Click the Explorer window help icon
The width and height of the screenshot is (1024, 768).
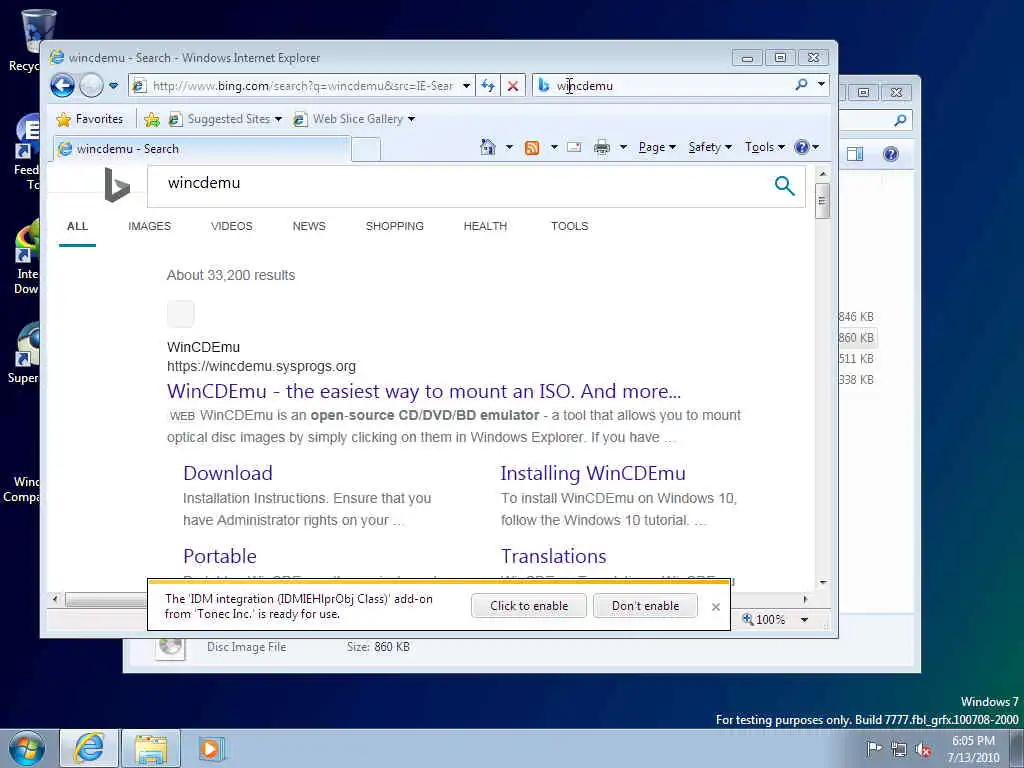[x=890, y=154]
